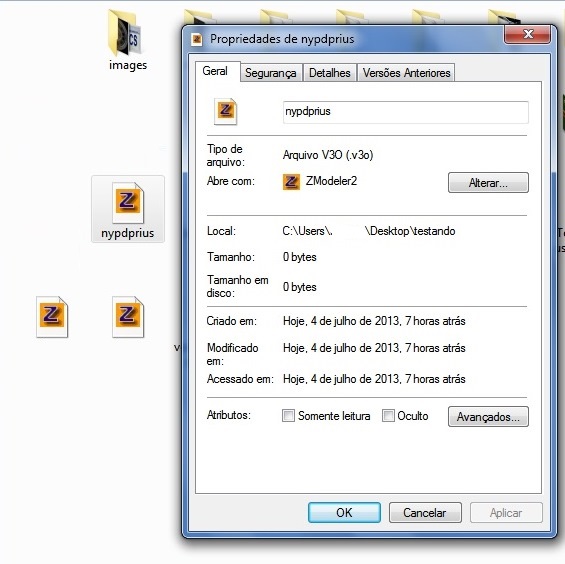
Task: Click the leftmost unnamed ZModeler file icon
Action: (x=52, y=317)
